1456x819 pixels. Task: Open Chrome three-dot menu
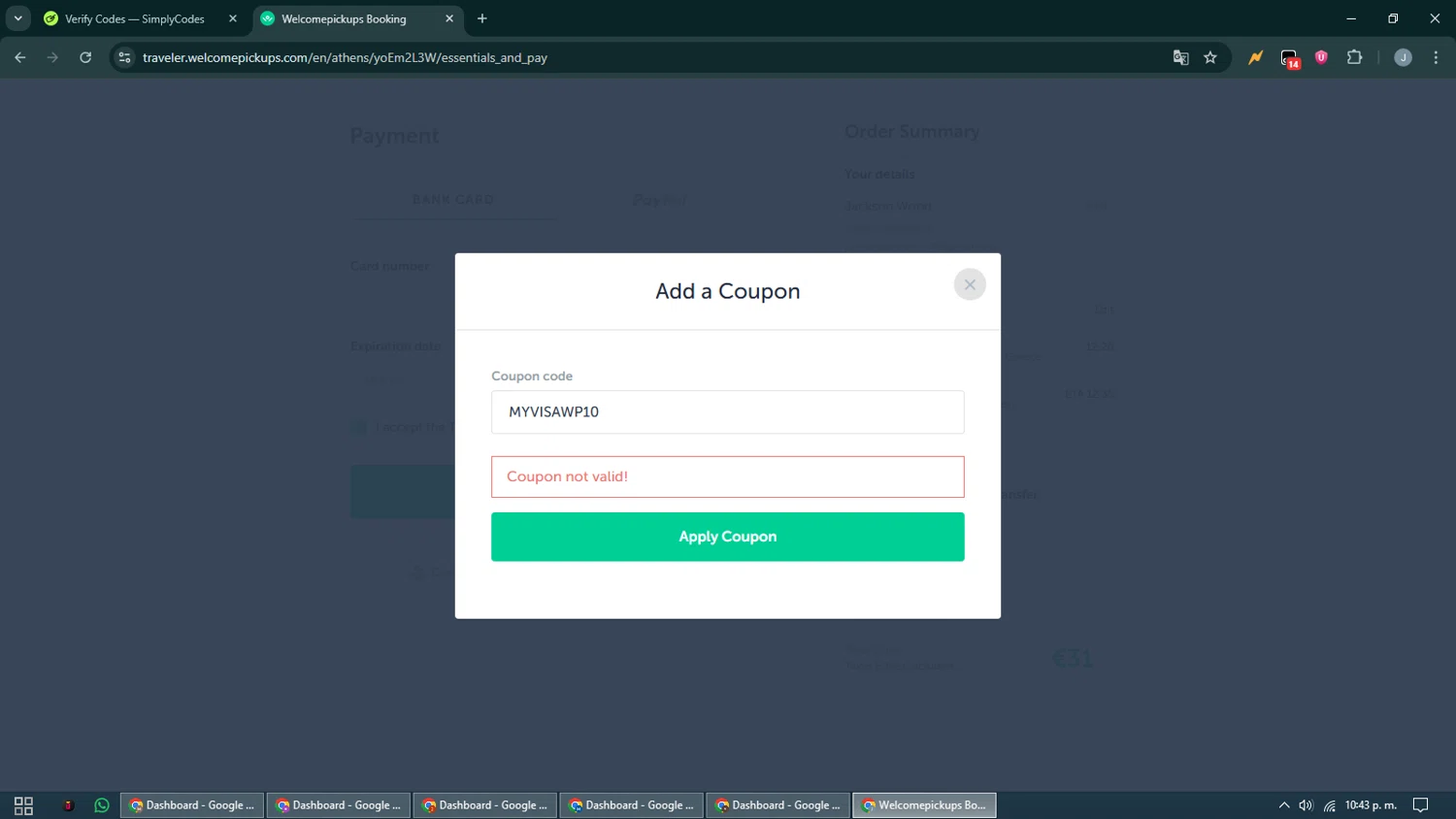(1436, 57)
